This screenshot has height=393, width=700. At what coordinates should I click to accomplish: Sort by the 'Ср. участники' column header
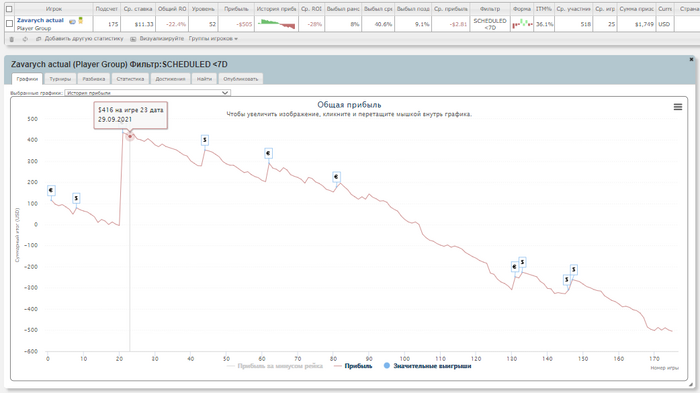point(573,9)
